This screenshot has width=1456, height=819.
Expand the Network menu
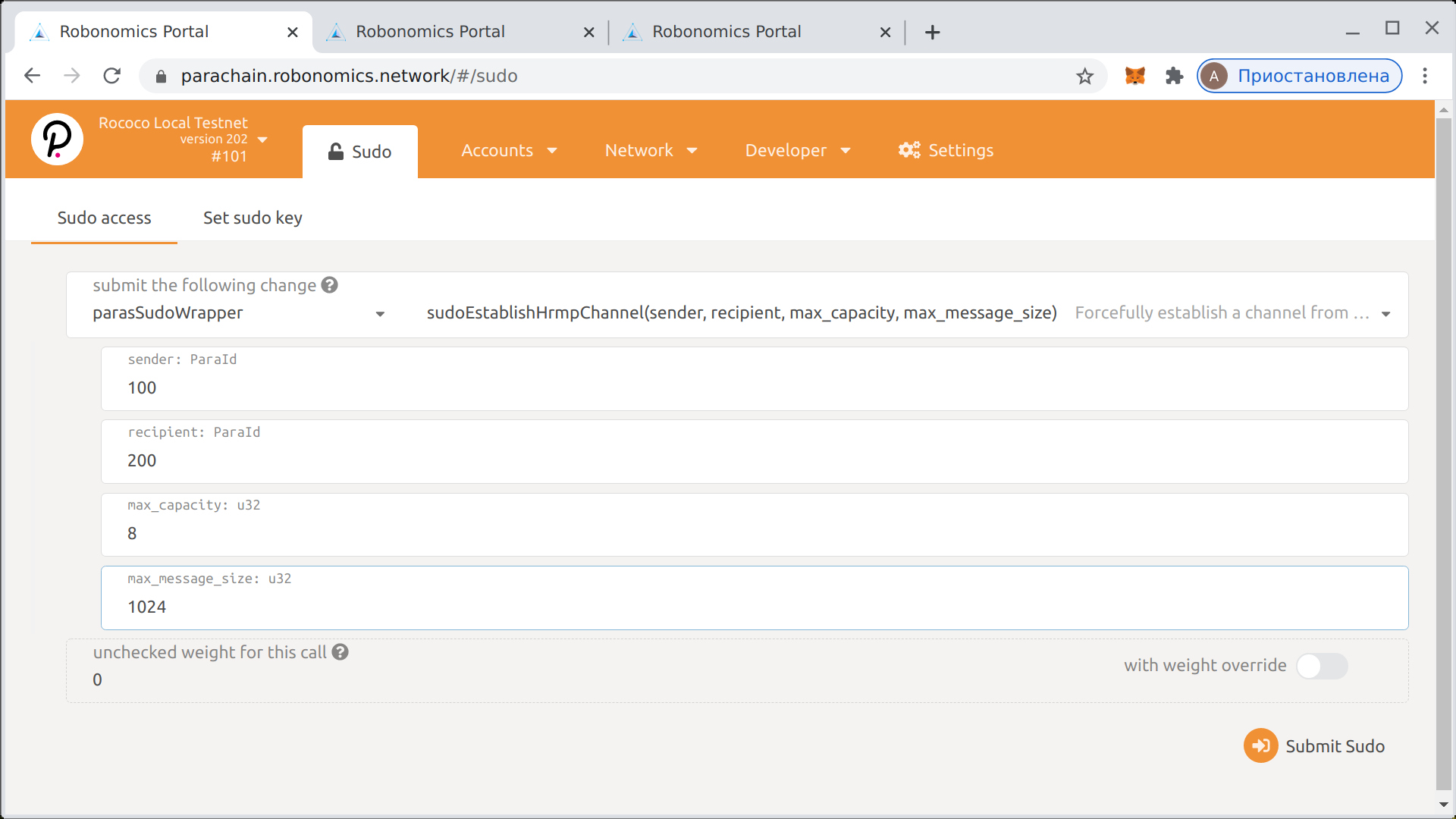pos(651,150)
